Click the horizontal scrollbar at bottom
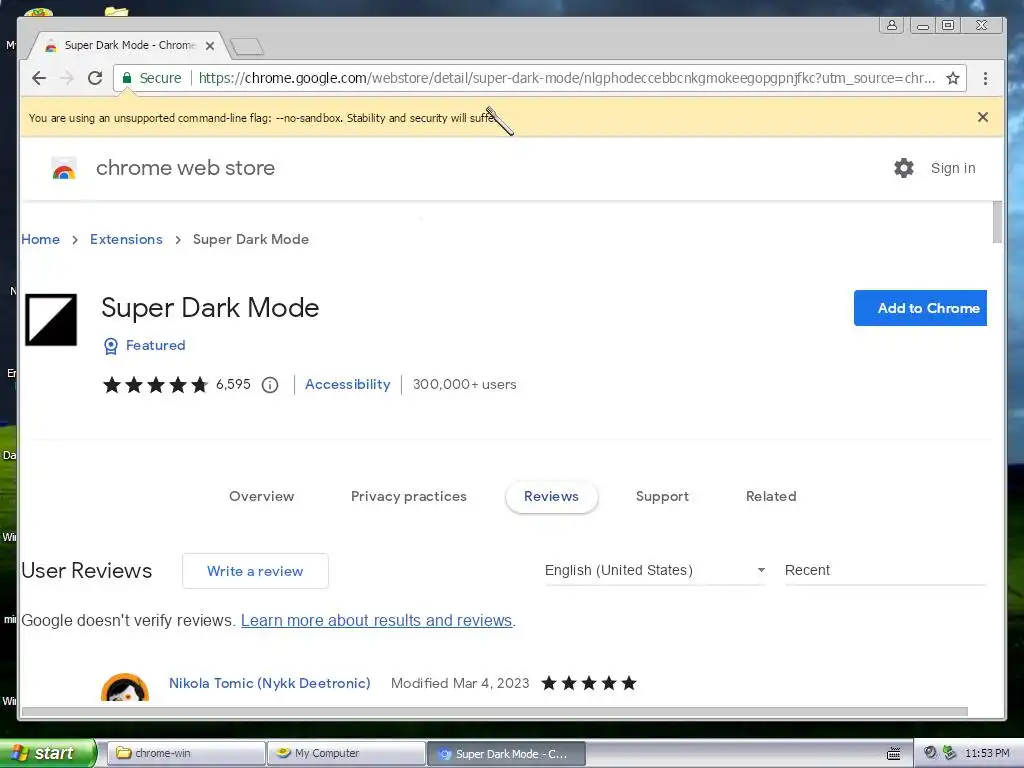Viewport: 1024px width, 768px height. click(x=494, y=711)
